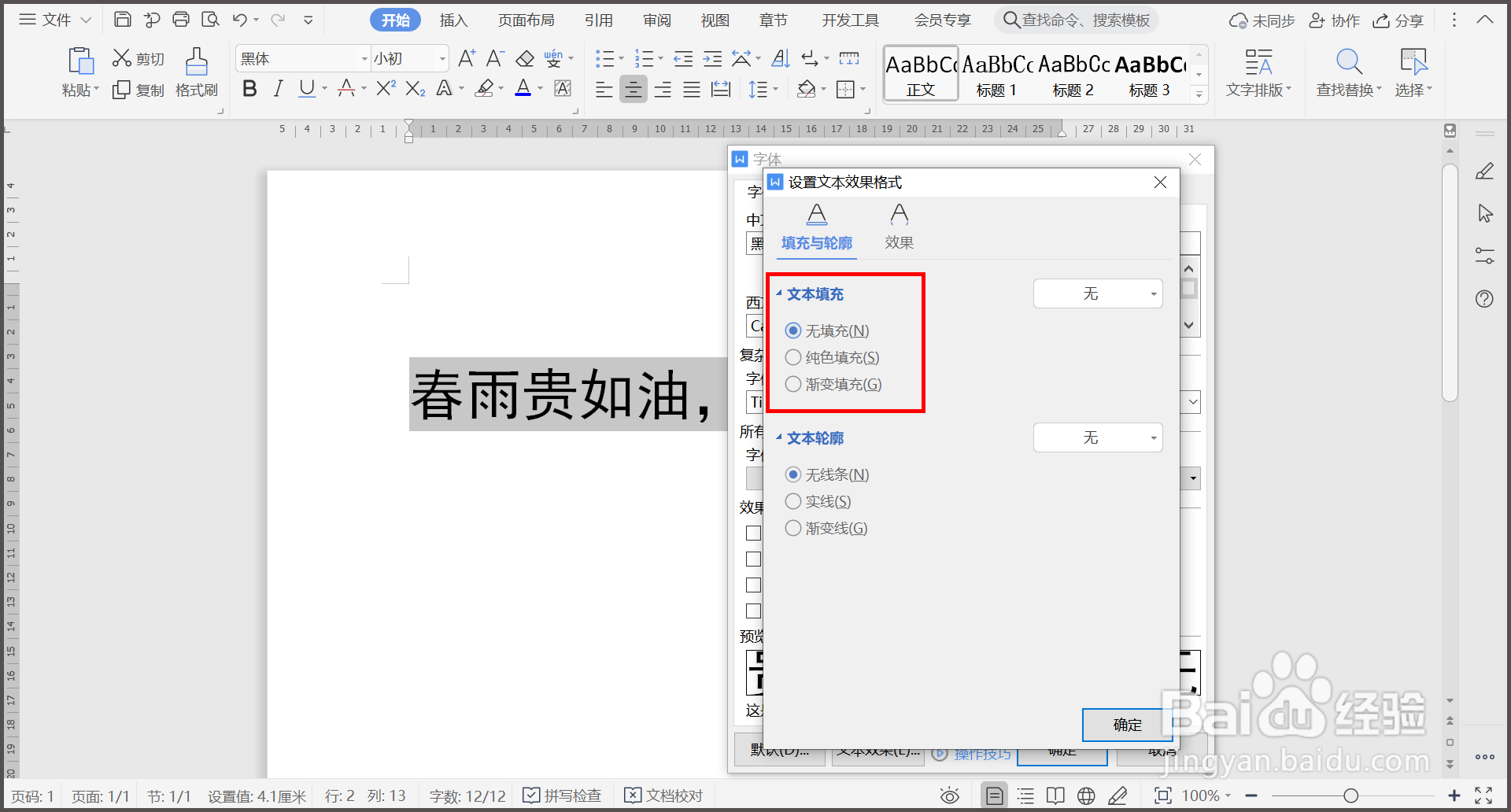Undo the last action

[x=240, y=20]
